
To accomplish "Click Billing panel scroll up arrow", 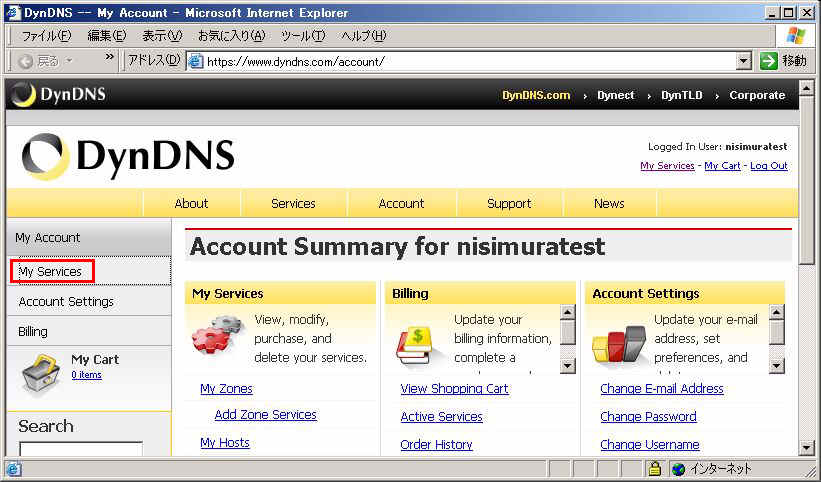I will pos(568,312).
